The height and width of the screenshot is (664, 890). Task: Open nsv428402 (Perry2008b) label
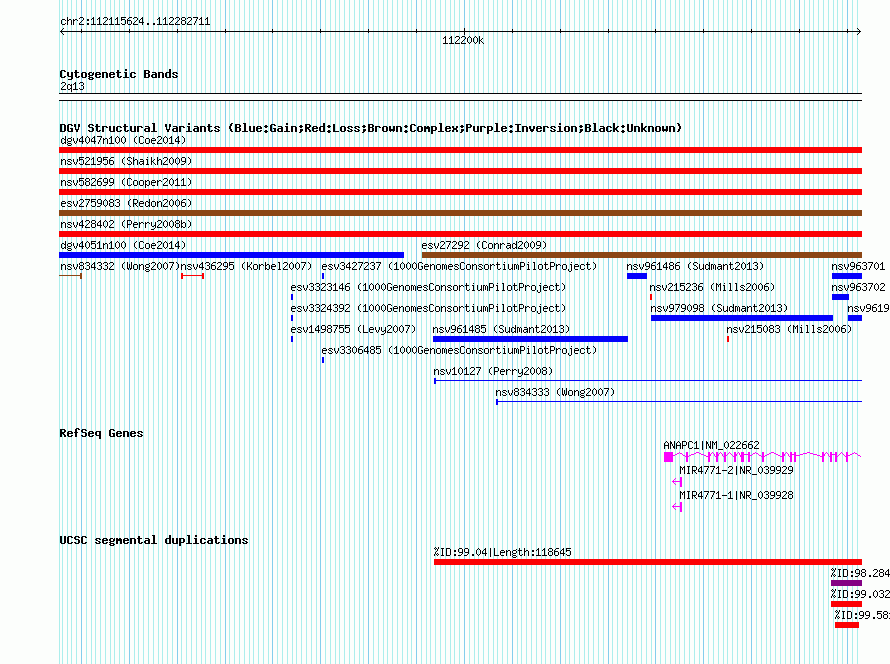[126, 224]
